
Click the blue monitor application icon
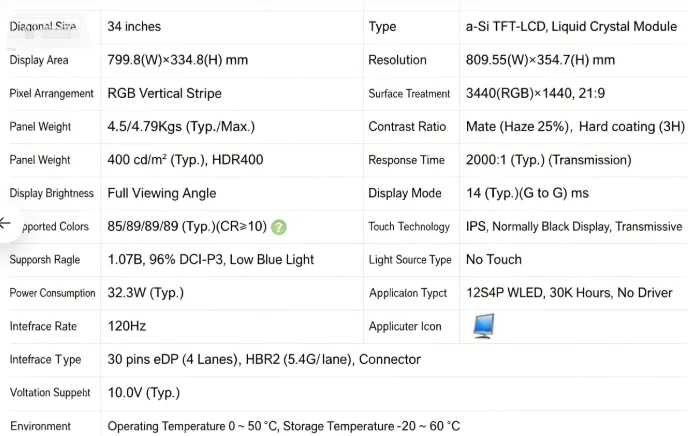coord(484,326)
